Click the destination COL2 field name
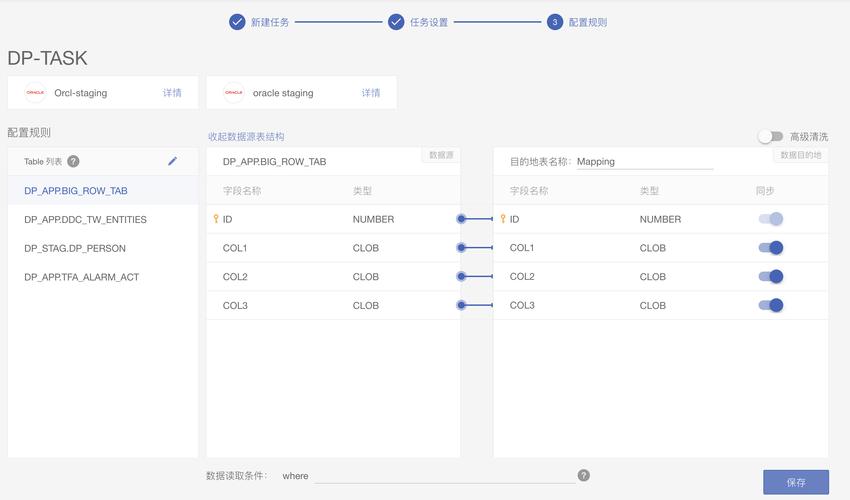 (521, 277)
